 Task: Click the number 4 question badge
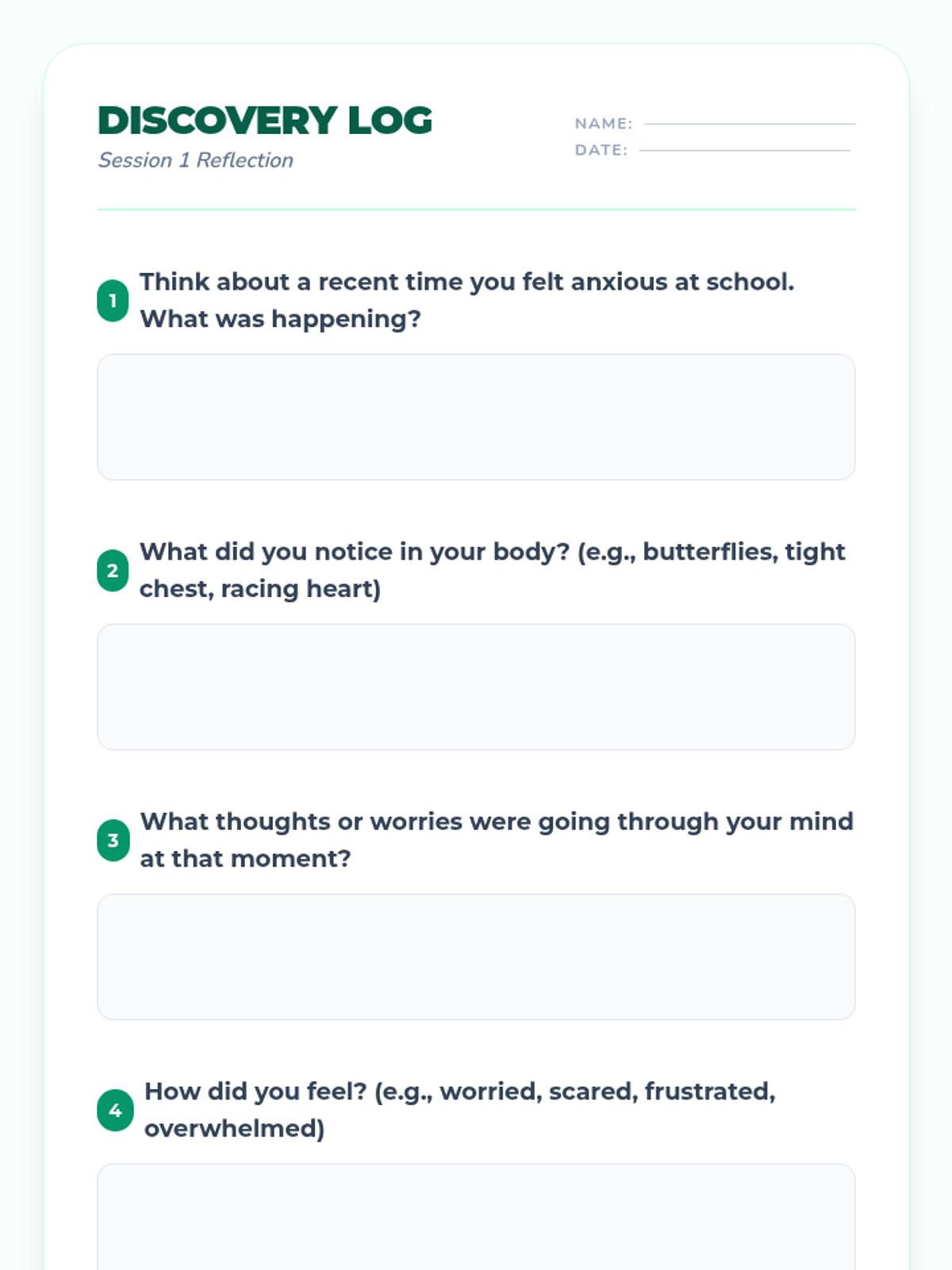coord(115,1110)
